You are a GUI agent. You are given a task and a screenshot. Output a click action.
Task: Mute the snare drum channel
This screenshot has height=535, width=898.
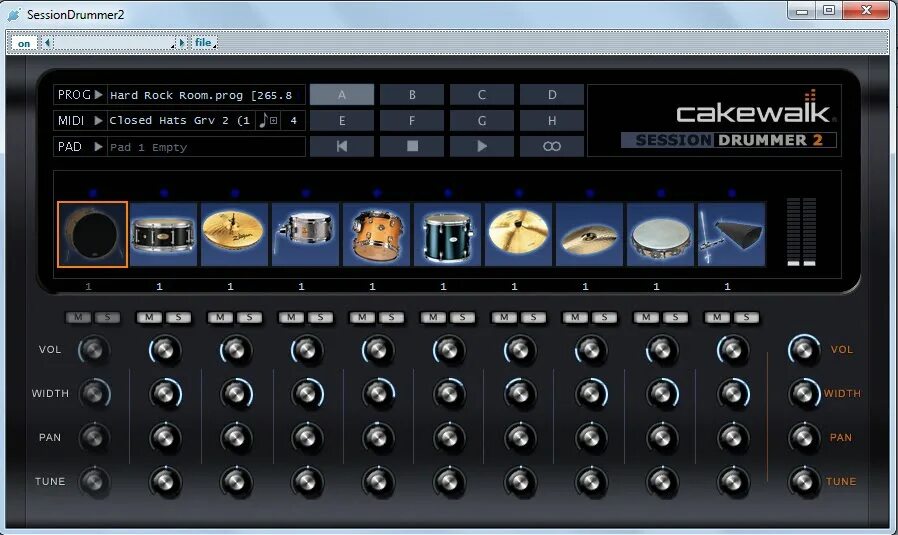(149, 317)
